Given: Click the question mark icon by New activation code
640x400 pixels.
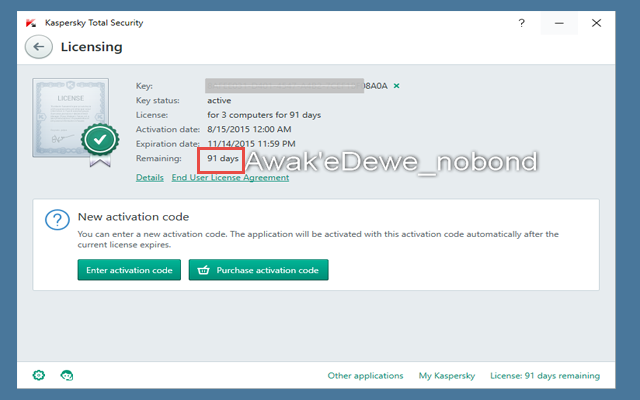Looking at the screenshot, I should coord(57,221).
